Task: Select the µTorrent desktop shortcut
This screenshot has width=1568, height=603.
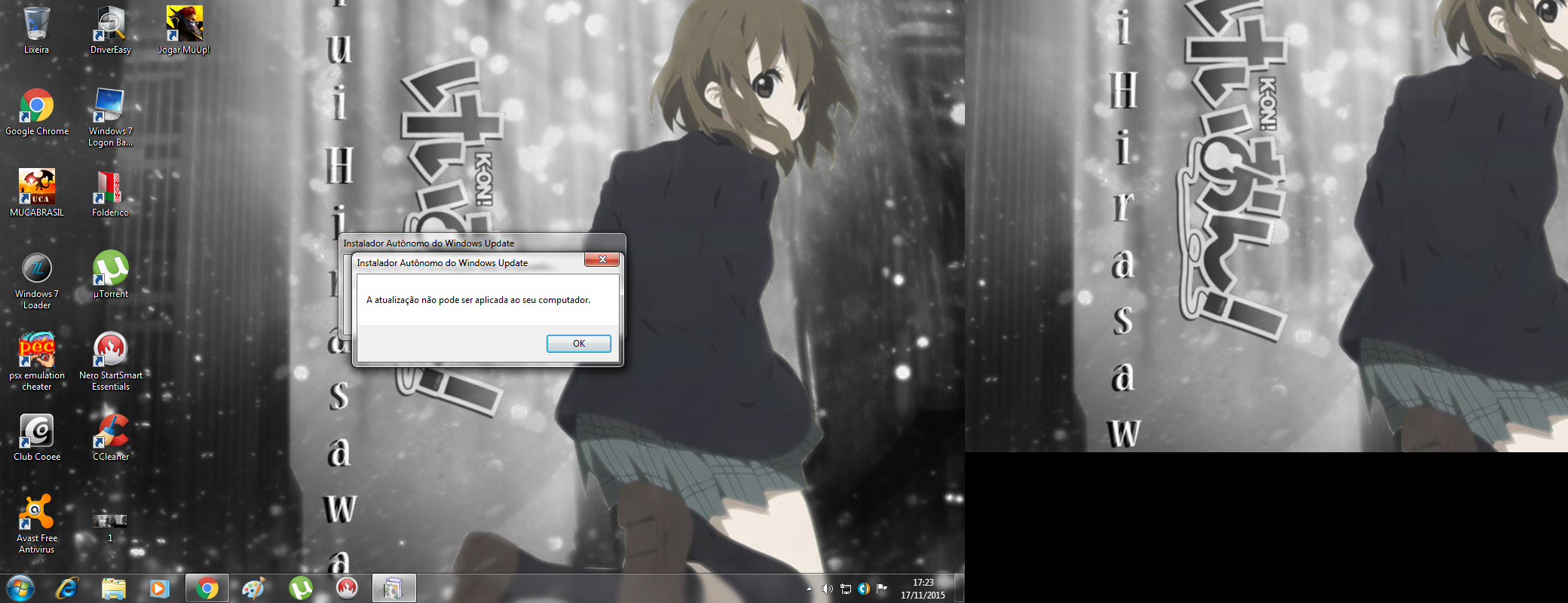Action: pos(110,271)
